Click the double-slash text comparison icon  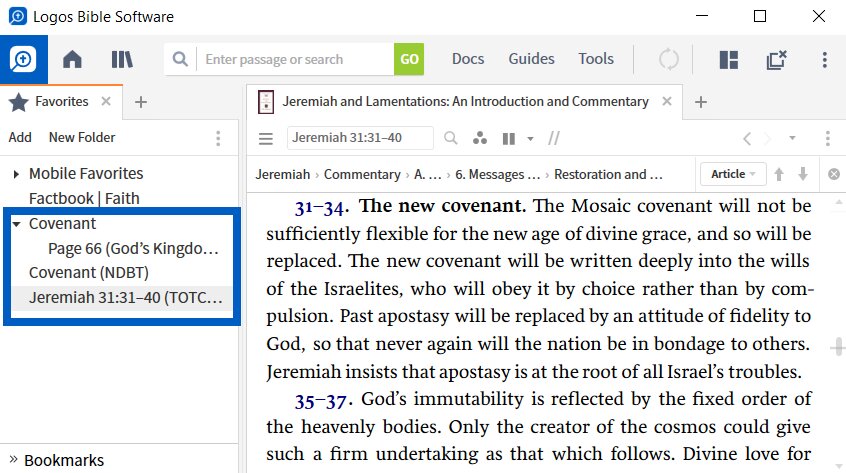[554, 139]
